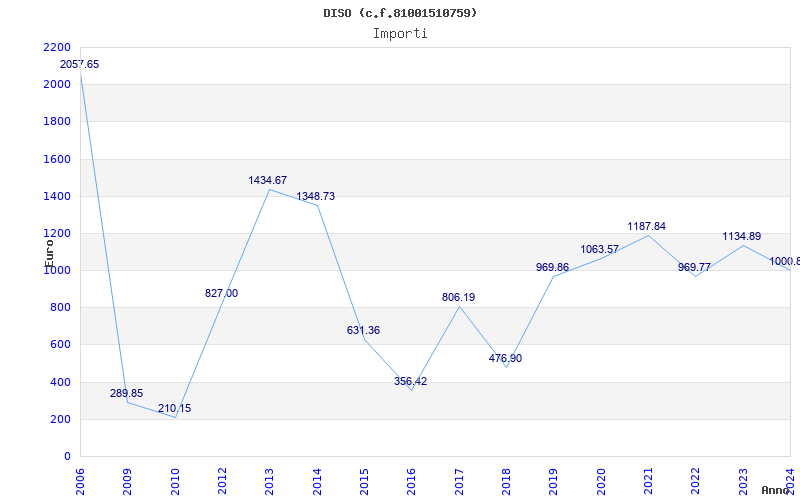Image resolution: width=800 pixels, height=500 pixels.
Task: Click the y-axis value 200
Action: [x=60, y=419]
